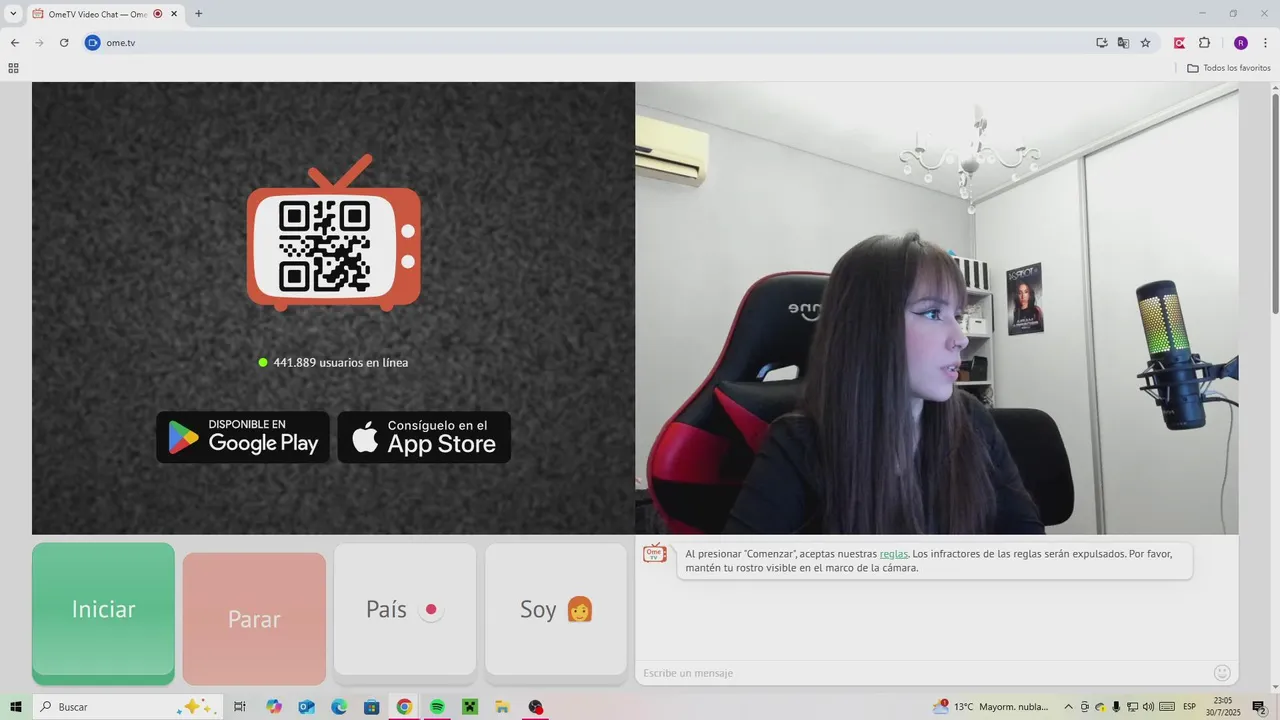Reload the ome.tv page
Image resolution: width=1280 pixels, height=720 pixels.
click(x=64, y=43)
